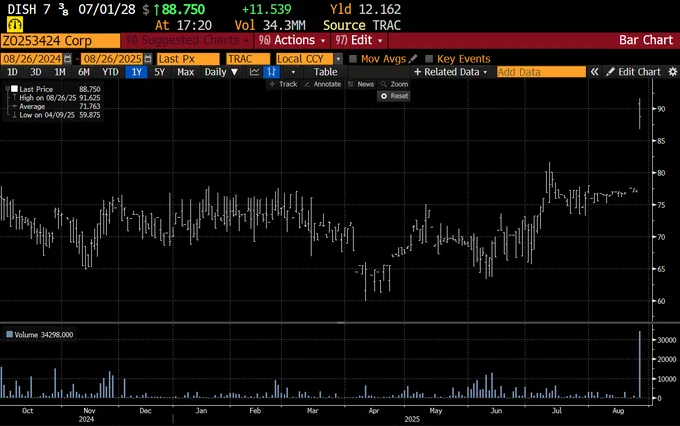Viewport: 680px width, 426px height.
Task: Click the end date field 08/26/2025
Action: (x=113, y=59)
